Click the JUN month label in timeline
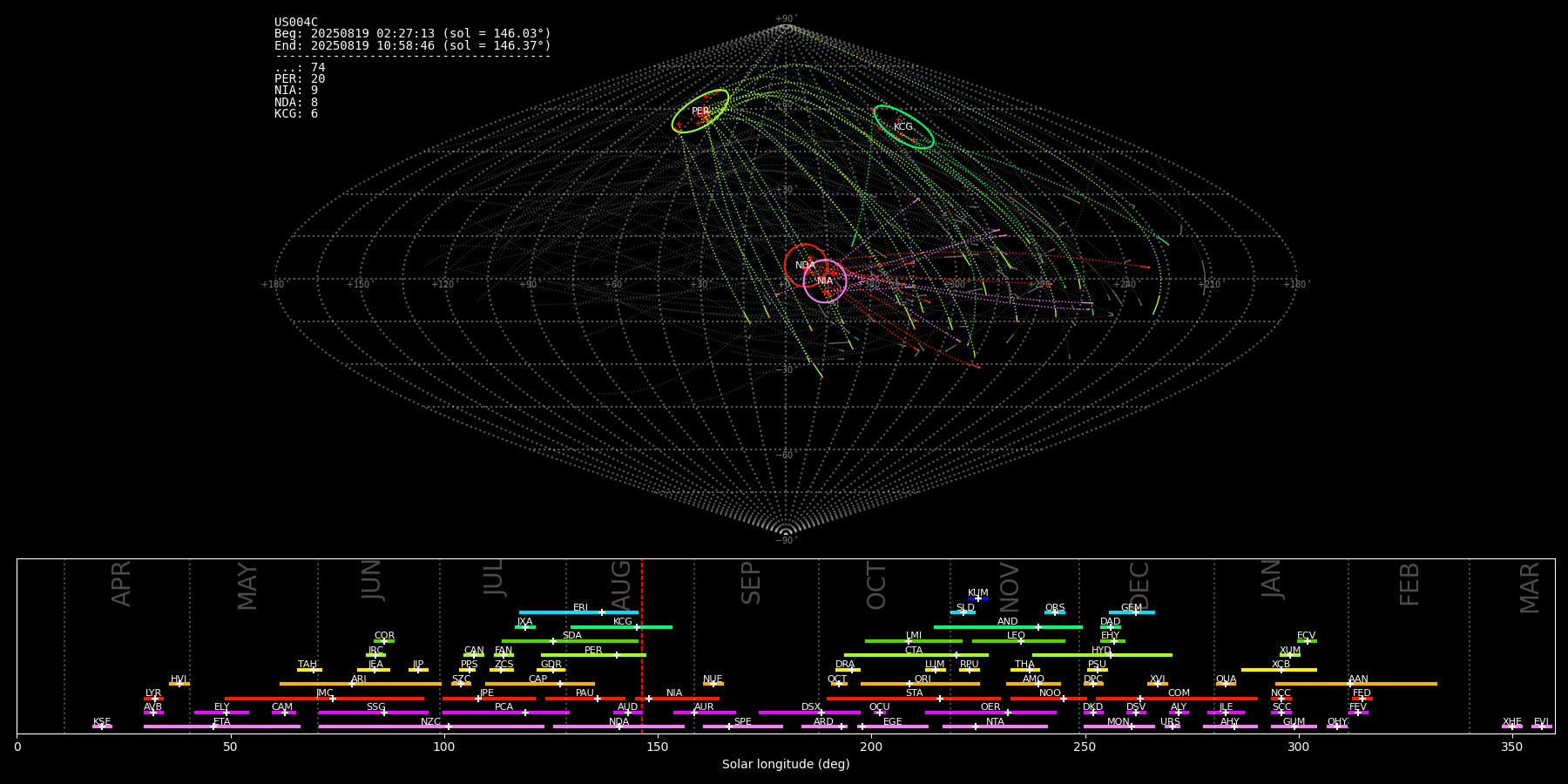 [372, 580]
